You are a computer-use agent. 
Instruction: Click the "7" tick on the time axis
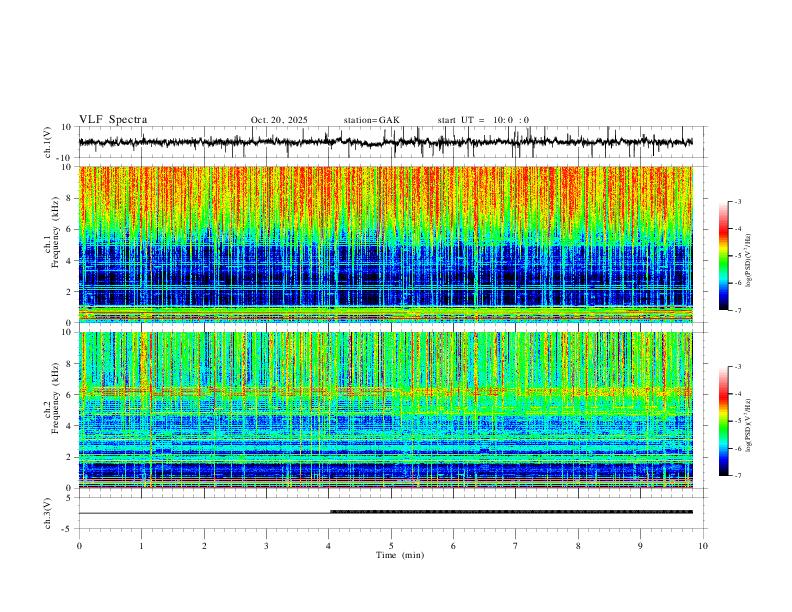[516, 546]
